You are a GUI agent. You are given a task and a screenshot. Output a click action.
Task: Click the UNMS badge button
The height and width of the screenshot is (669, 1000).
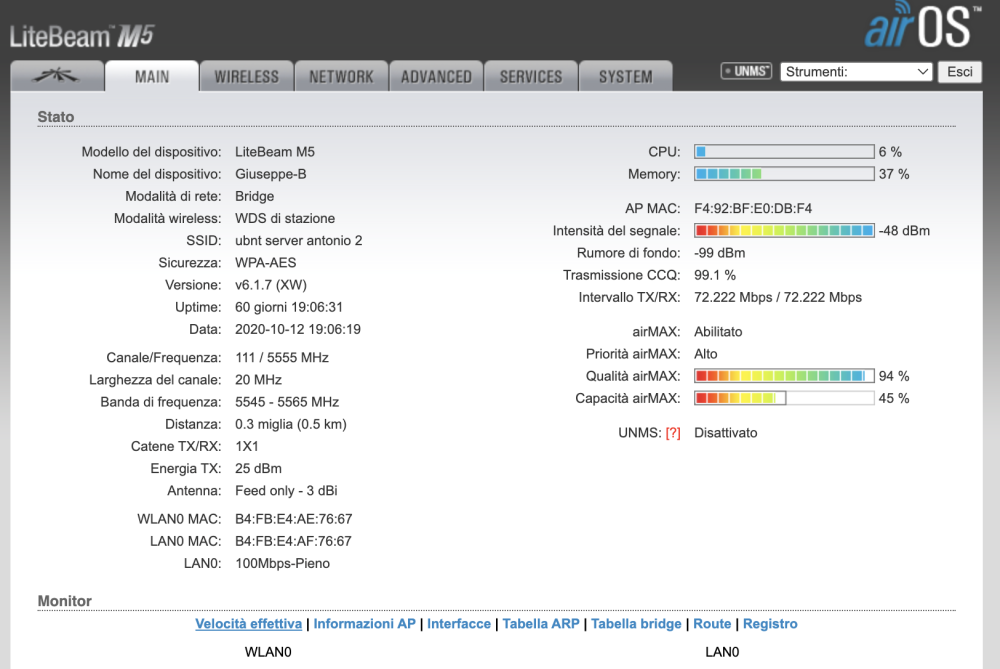(x=746, y=72)
